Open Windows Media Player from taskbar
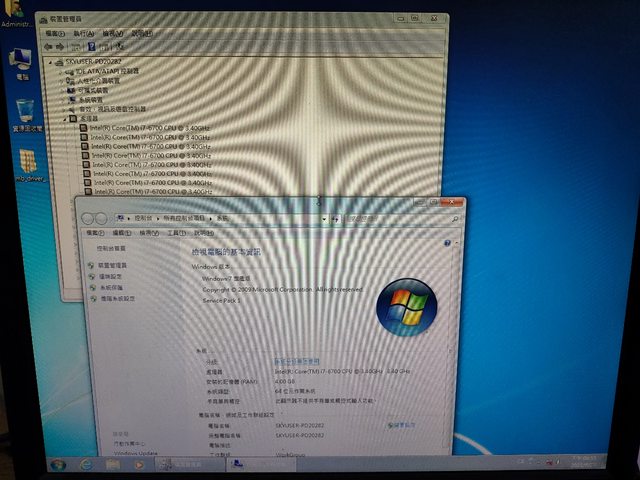 [137, 464]
